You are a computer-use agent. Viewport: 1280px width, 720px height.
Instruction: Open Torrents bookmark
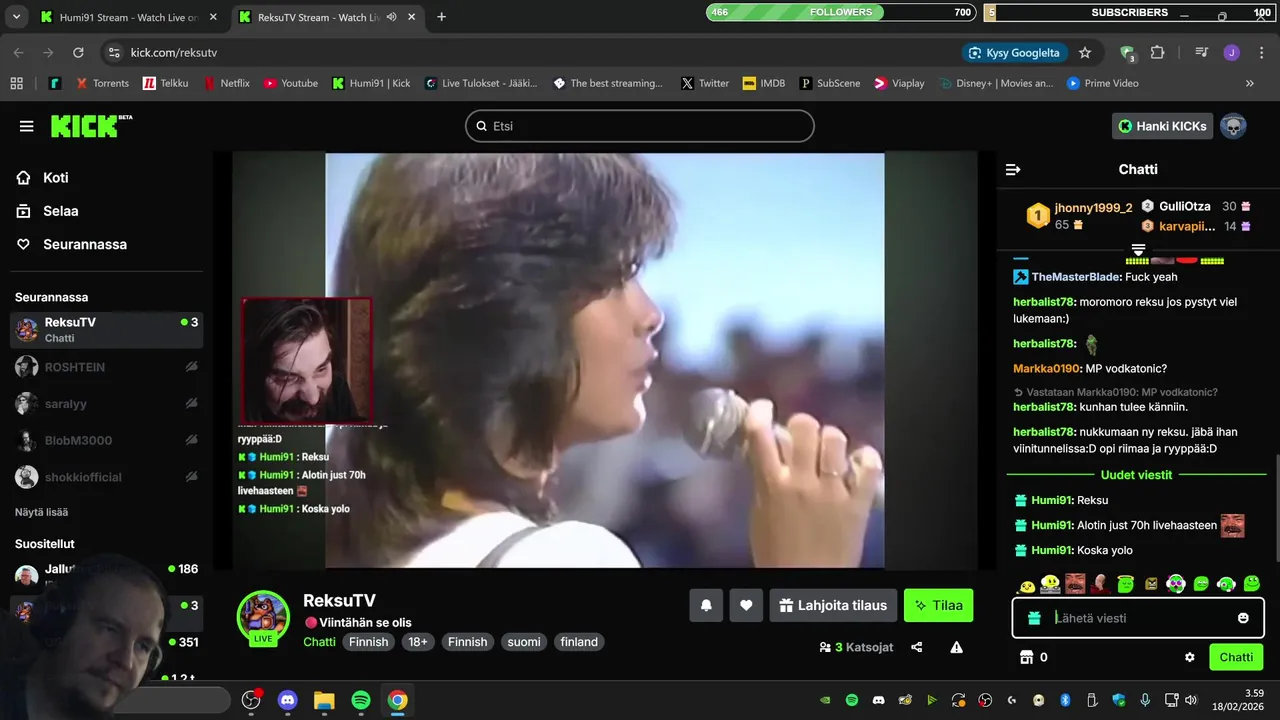(102, 83)
